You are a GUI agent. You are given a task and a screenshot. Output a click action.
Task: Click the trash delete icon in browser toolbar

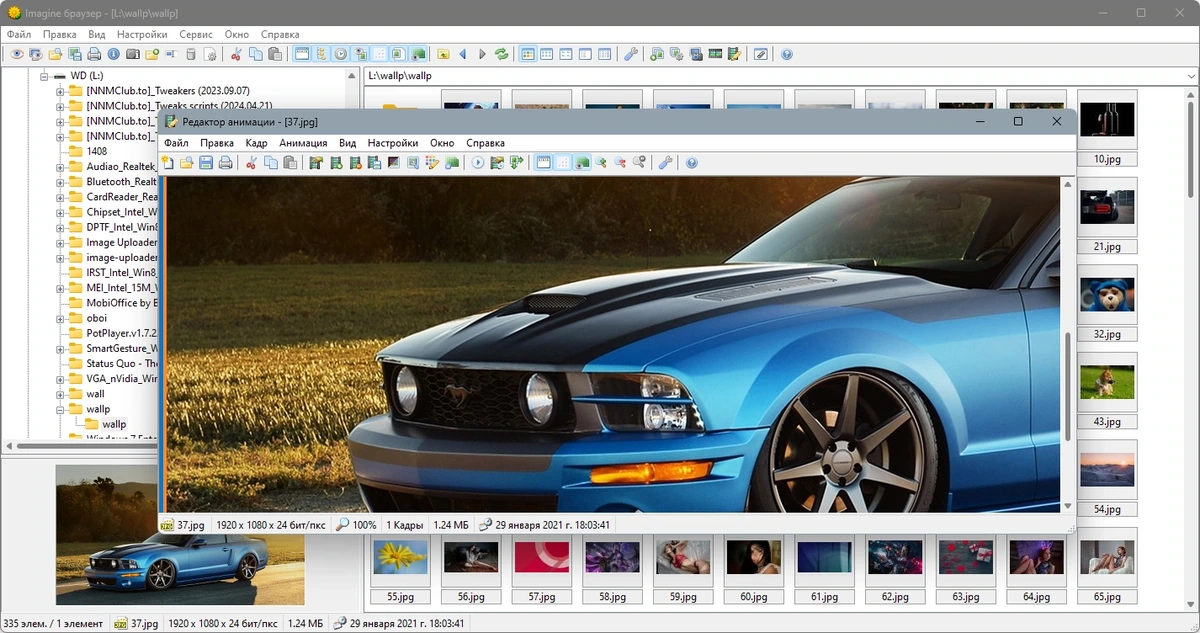[x=190, y=54]
